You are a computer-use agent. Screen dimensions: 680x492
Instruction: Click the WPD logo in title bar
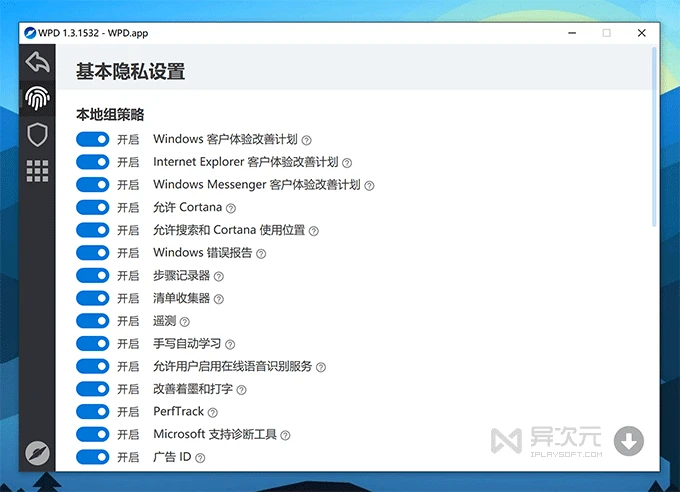pyautogui.click(x=30, y=33)
